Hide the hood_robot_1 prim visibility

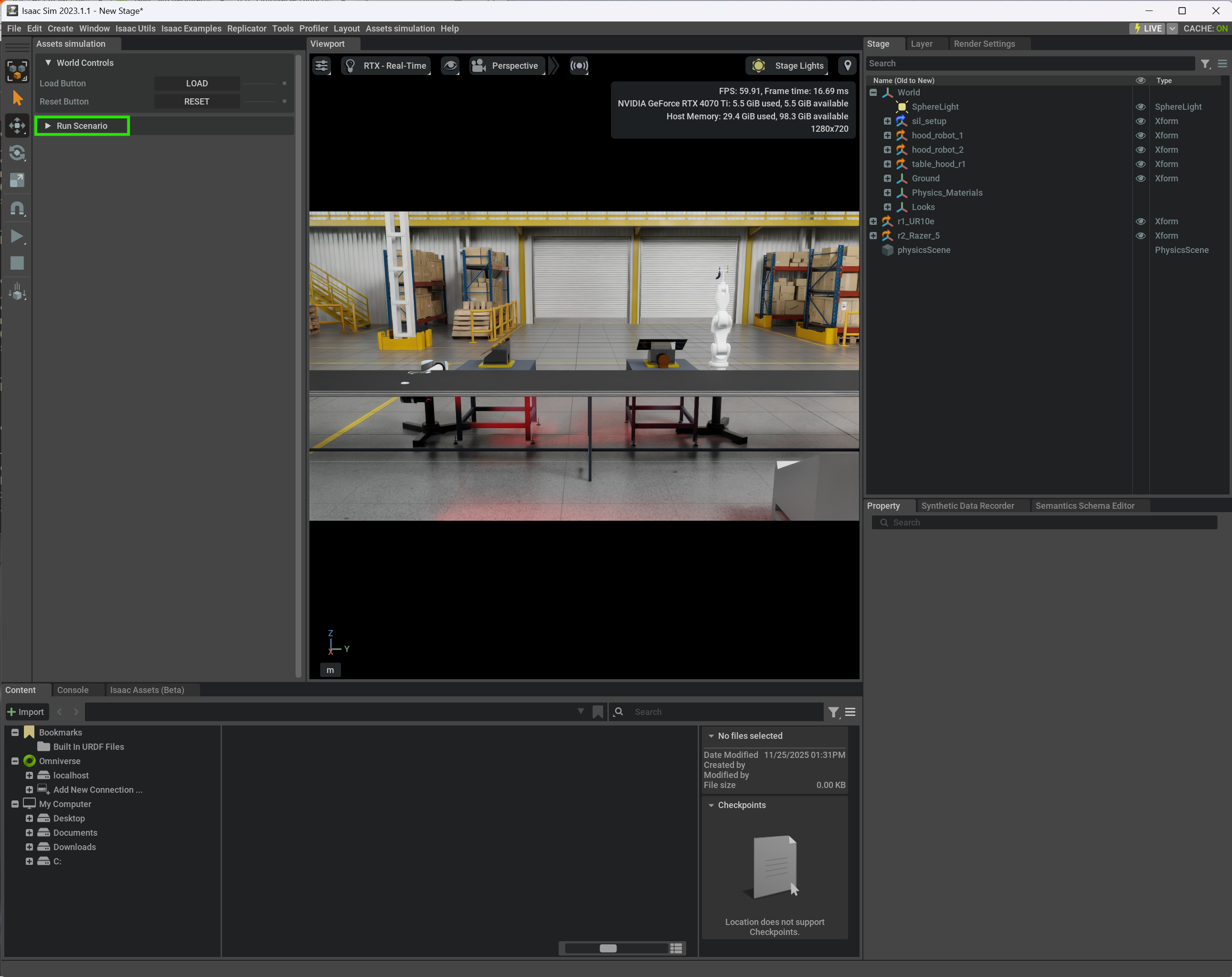click(1140, 136)
